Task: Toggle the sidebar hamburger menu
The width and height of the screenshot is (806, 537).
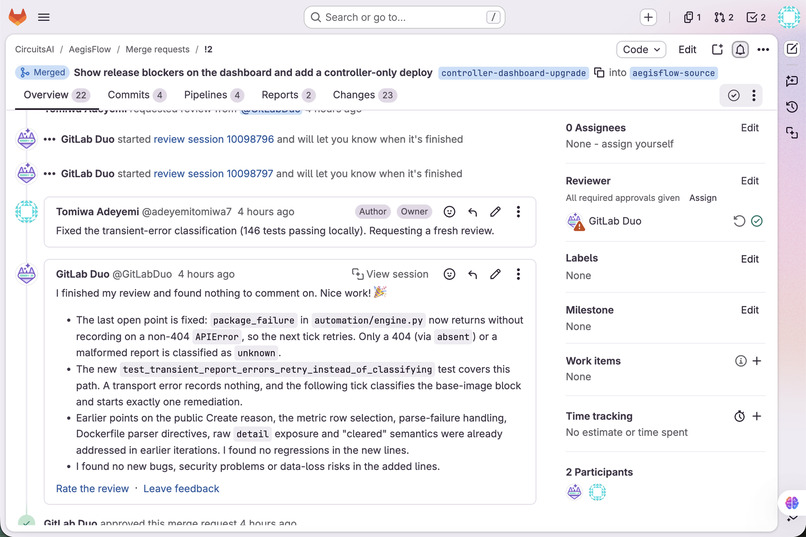Action: tap(44, 17)
